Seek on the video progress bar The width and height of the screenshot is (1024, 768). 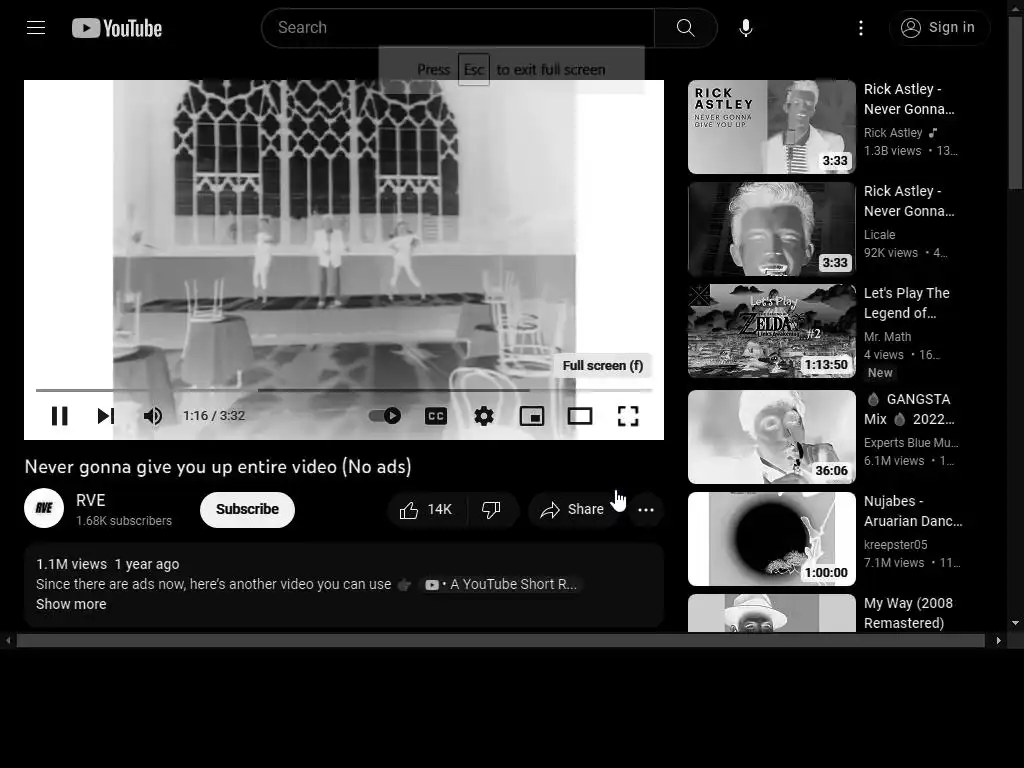click(x=344, y=390)
